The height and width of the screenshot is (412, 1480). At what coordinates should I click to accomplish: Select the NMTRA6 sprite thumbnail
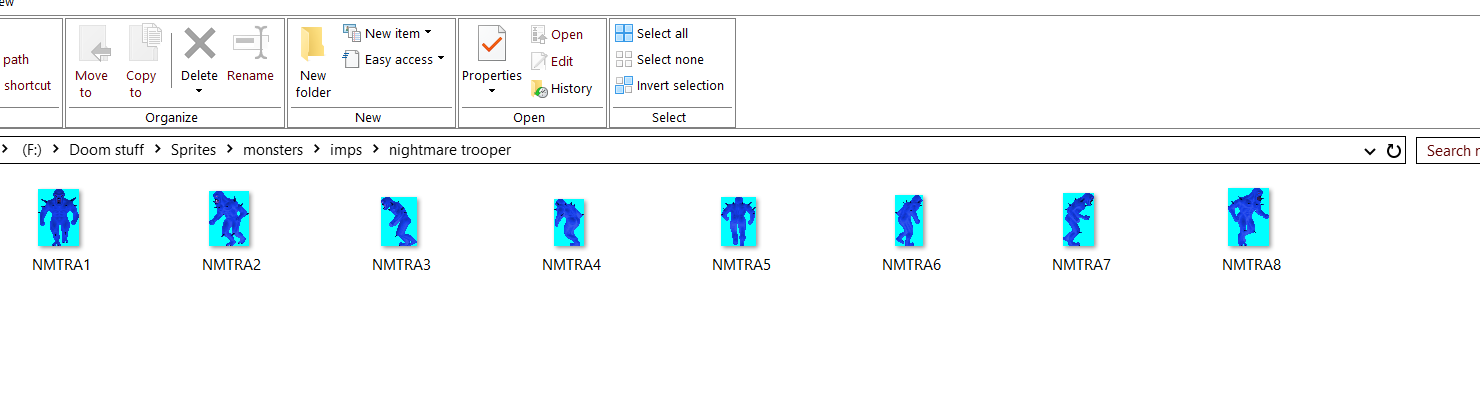pos(908,220)
